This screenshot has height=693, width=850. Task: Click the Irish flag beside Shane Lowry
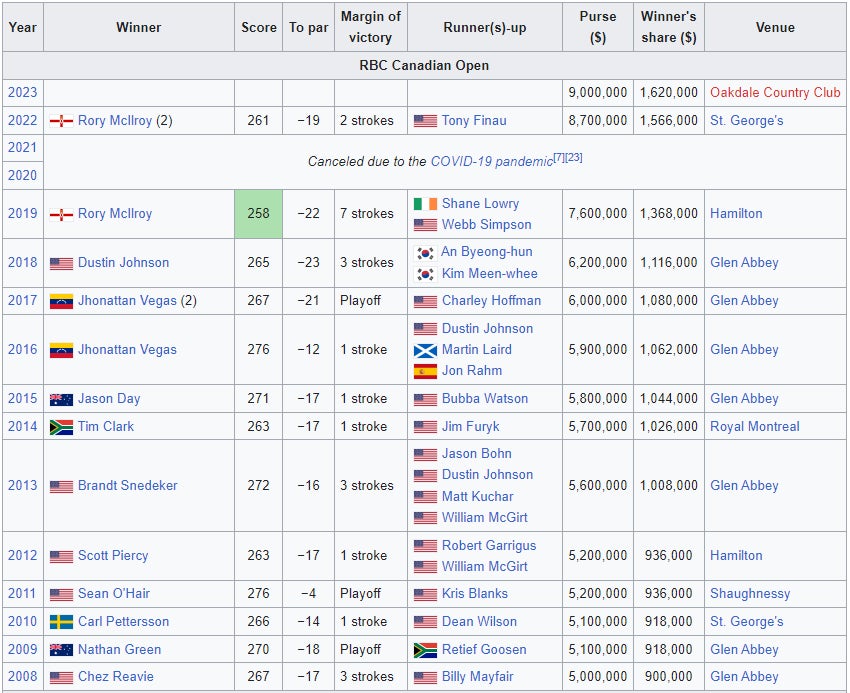click(425, 204)
